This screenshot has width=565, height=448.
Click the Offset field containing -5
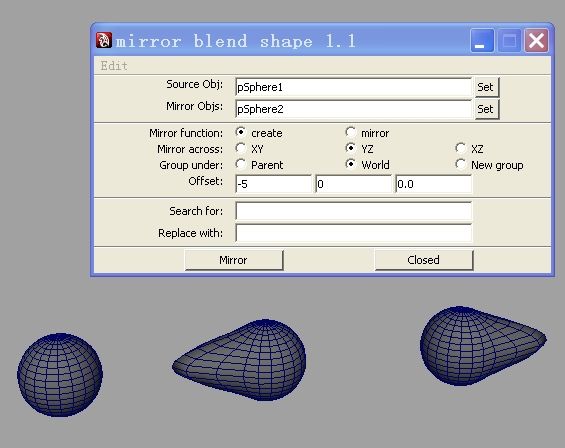[273, 184]
